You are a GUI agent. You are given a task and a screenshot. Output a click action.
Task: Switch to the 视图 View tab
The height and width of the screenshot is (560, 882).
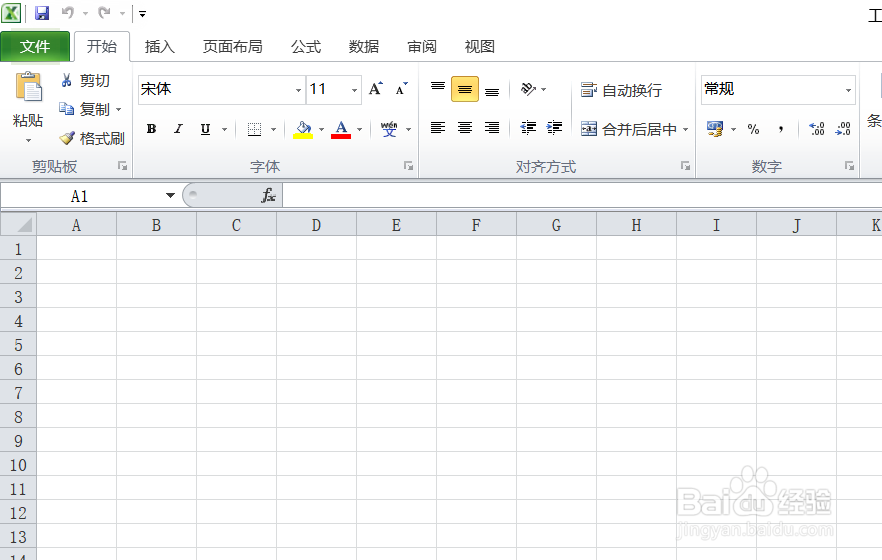[480, 46]
